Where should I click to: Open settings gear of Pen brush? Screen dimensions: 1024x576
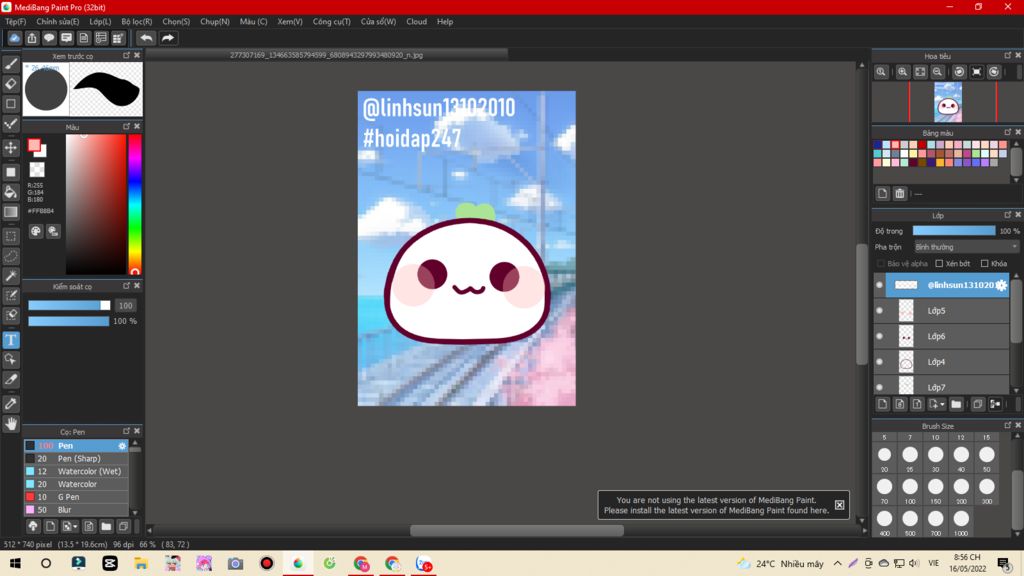(x=122, y=446)
